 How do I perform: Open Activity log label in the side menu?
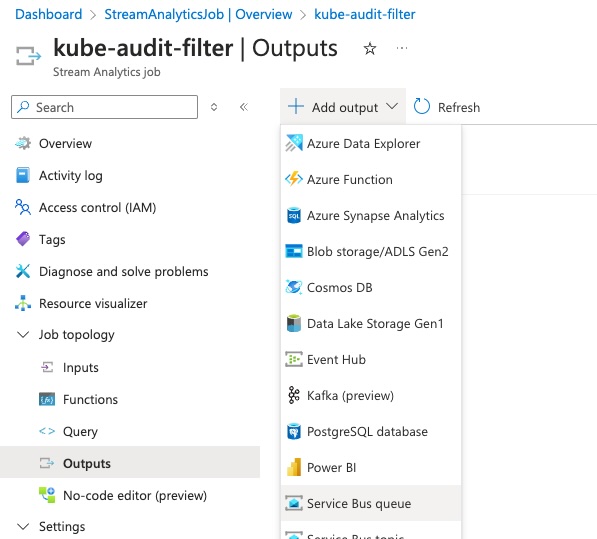[71, 175]
